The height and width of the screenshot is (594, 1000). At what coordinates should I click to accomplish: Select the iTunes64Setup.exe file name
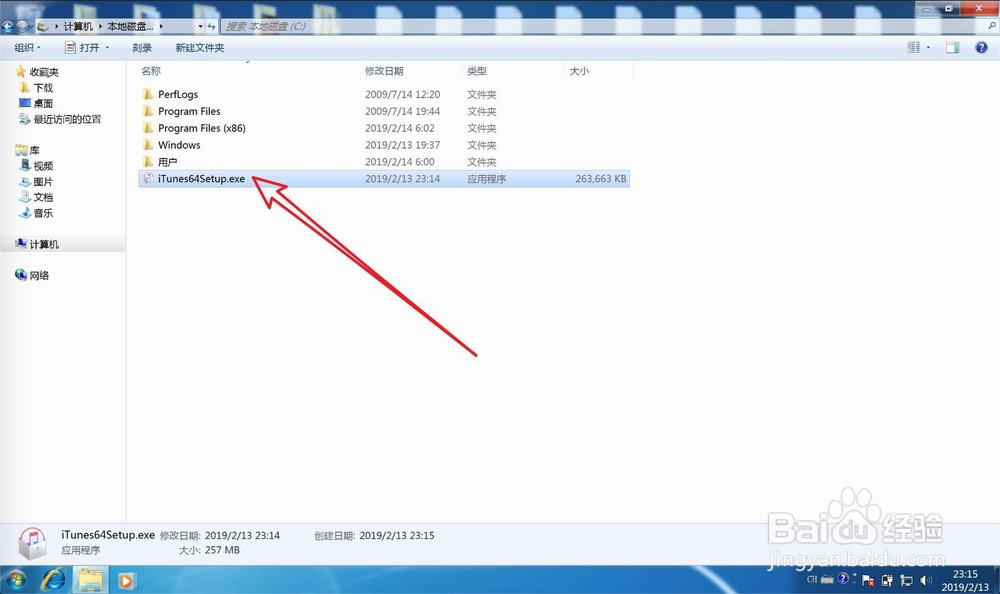click(x=202, y=179)
